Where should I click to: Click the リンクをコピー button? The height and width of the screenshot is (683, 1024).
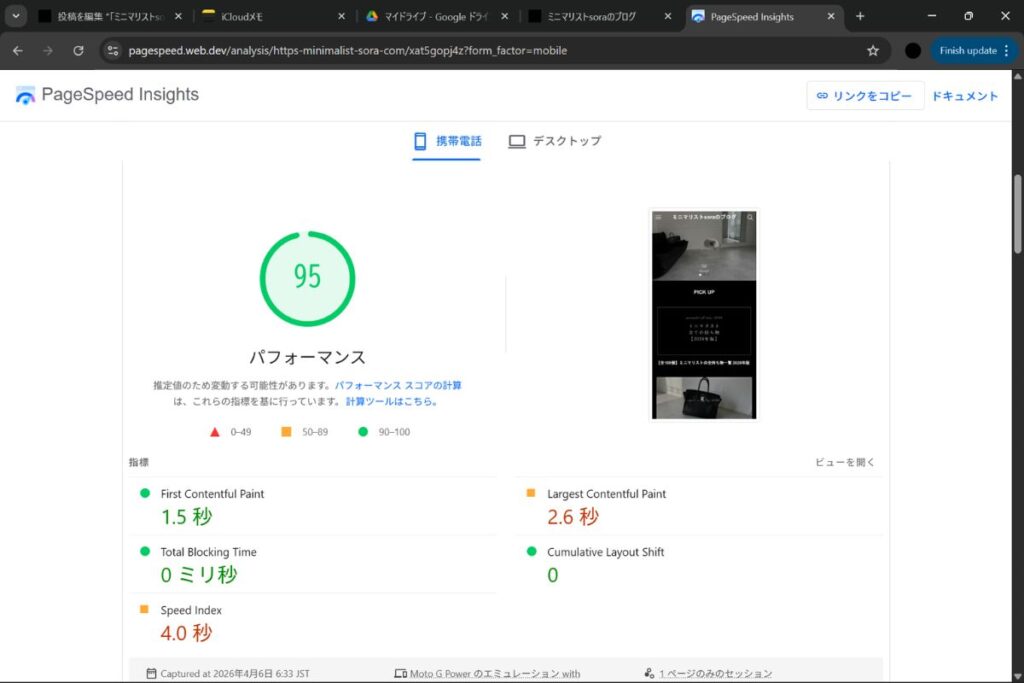tap(864, 96)
